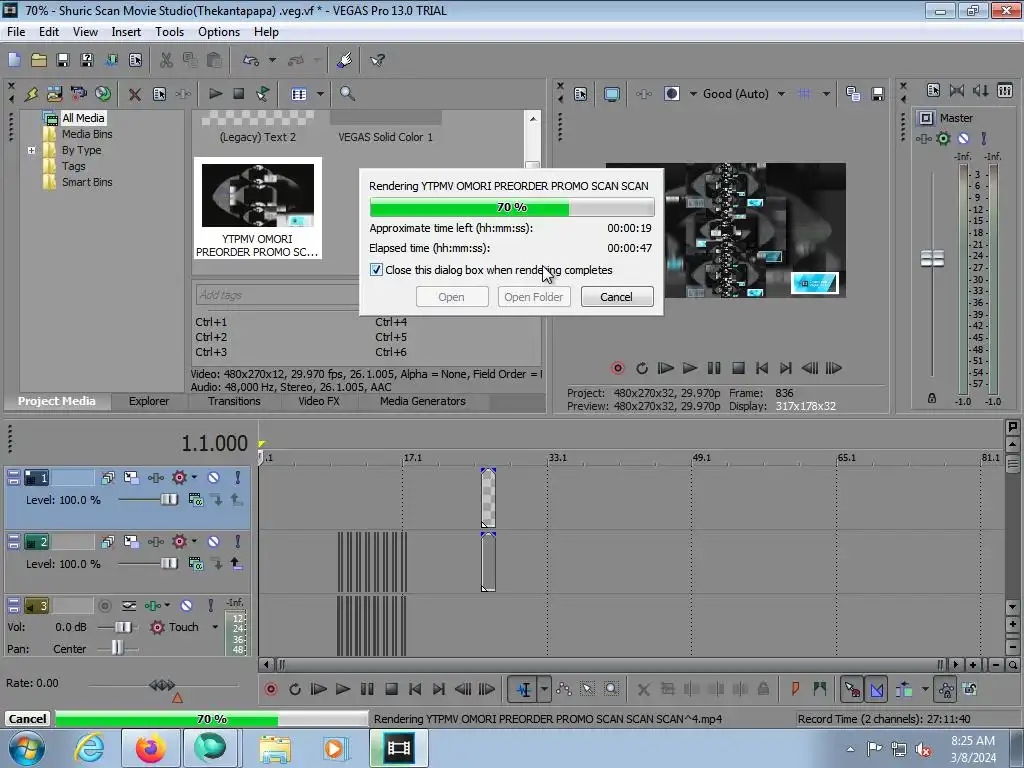
Task: Select the Normal Edit tool in timeline toolbar
Action: (x=524, y=689)
